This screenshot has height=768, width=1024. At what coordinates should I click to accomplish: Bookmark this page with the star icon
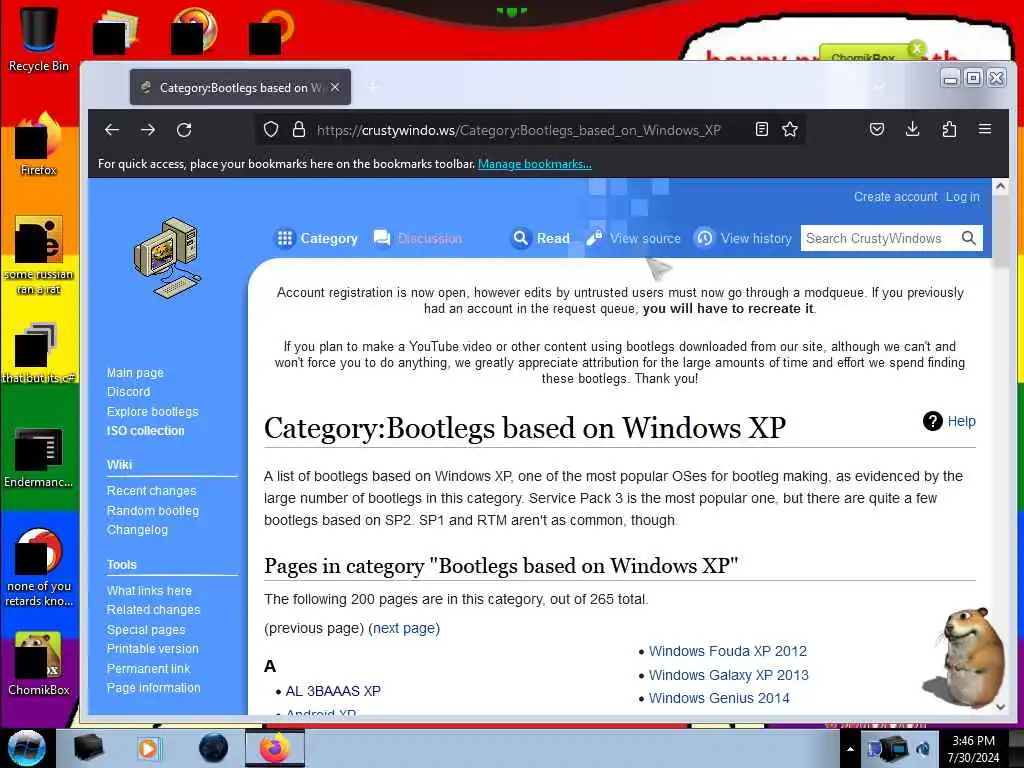coord(790,129)
